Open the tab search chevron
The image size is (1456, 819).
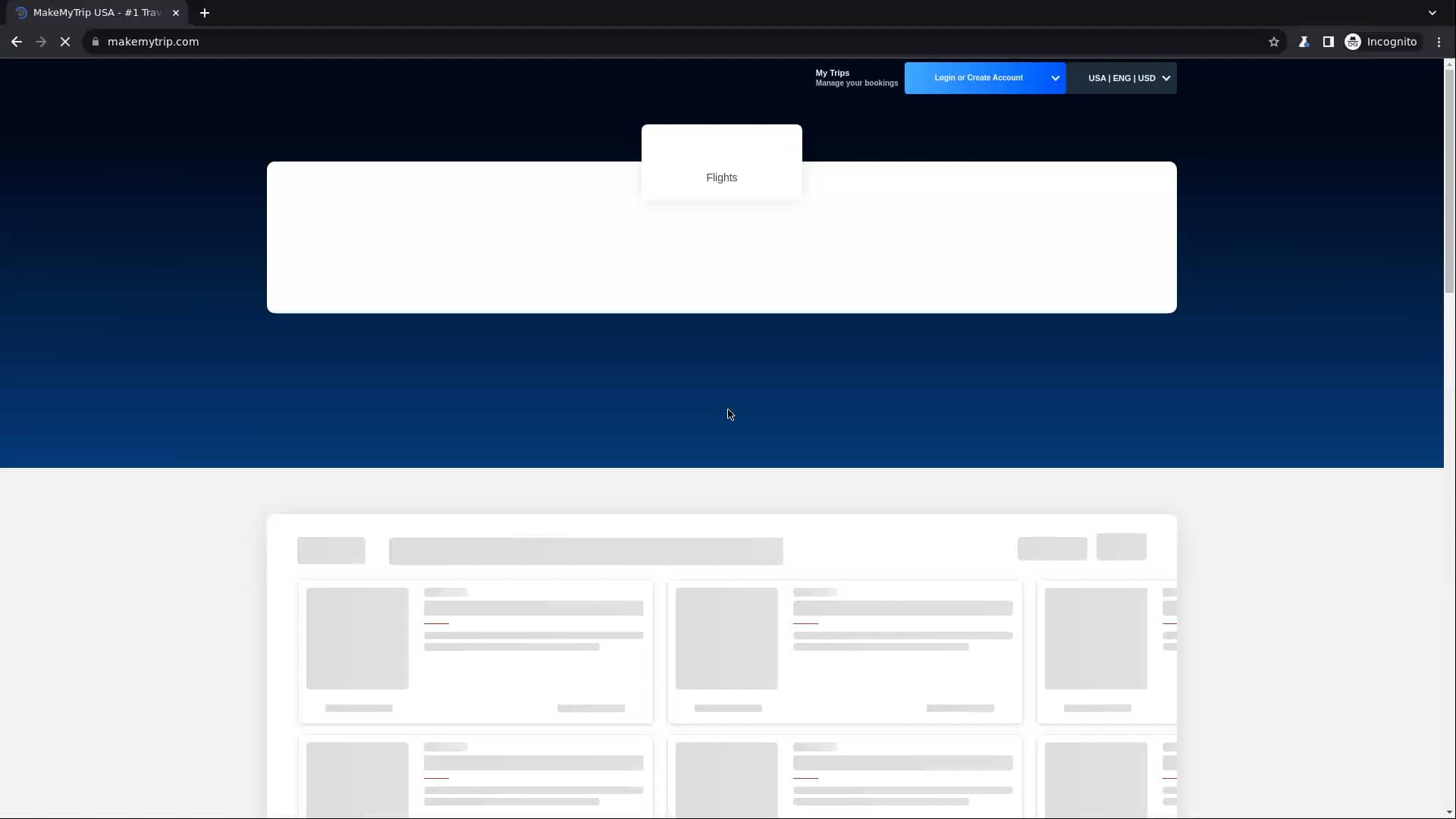point(1432,12)
